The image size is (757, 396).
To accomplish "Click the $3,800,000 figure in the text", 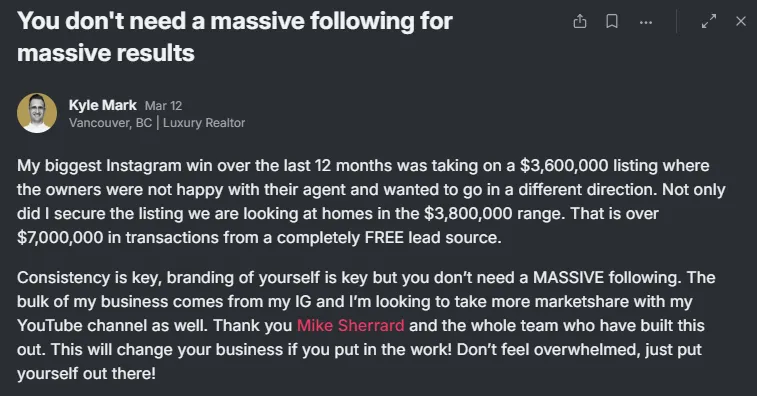I will click(468, 213).
